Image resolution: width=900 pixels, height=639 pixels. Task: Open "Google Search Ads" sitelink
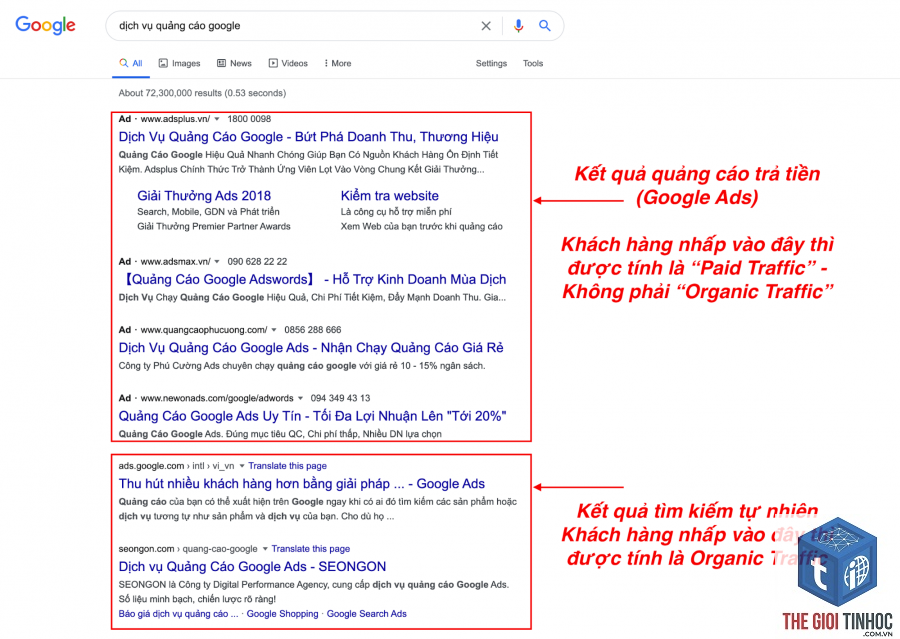tap(367, 614)
